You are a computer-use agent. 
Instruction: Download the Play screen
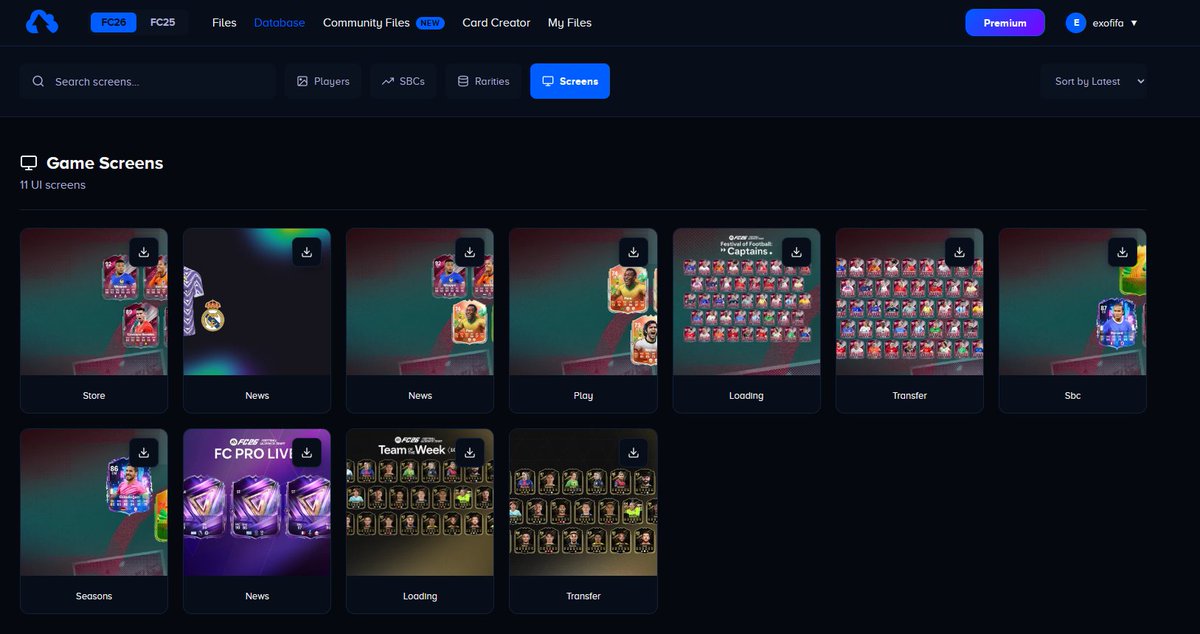633,253
